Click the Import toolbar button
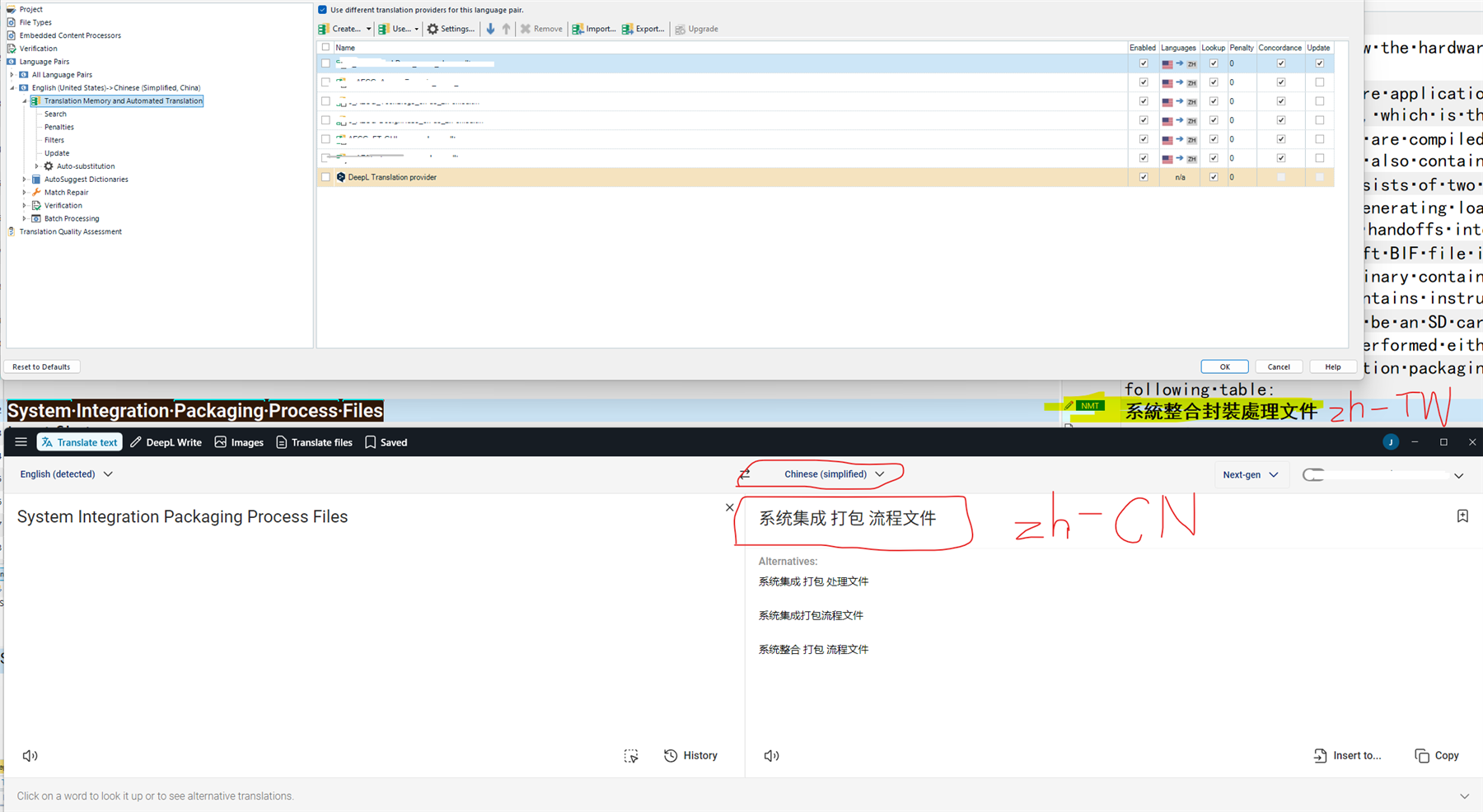The height and width of the screenshot is (812, 1483). (594, 29)
